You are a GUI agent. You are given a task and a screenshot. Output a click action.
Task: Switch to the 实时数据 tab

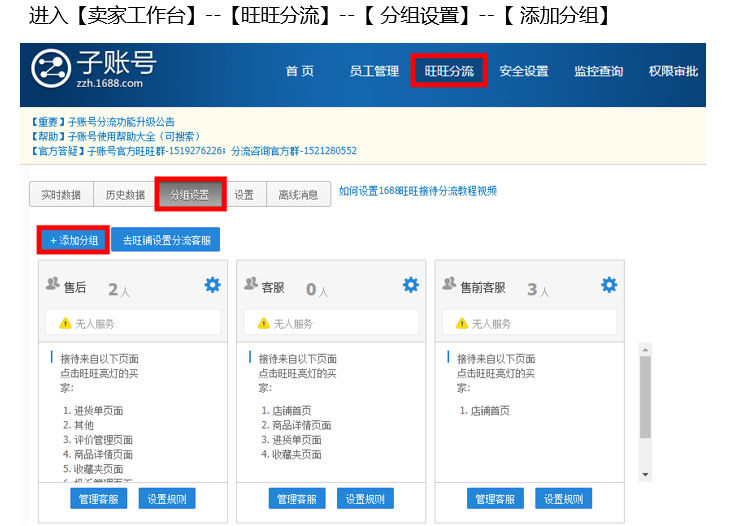pos(61,194)
